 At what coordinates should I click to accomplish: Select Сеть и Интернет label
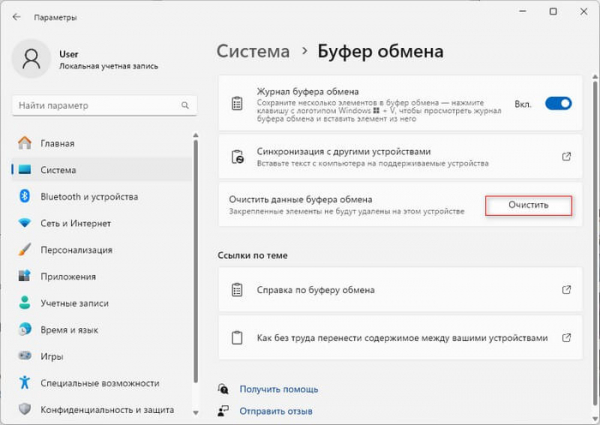click(76, 223)
